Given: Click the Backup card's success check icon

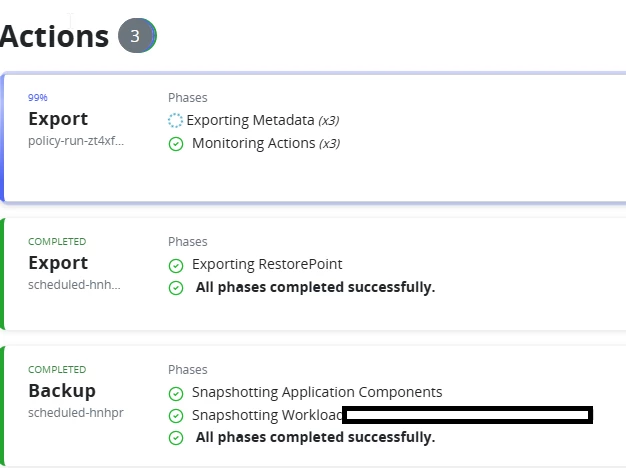Looking at the screenshot, I should [x=176, y=438].
